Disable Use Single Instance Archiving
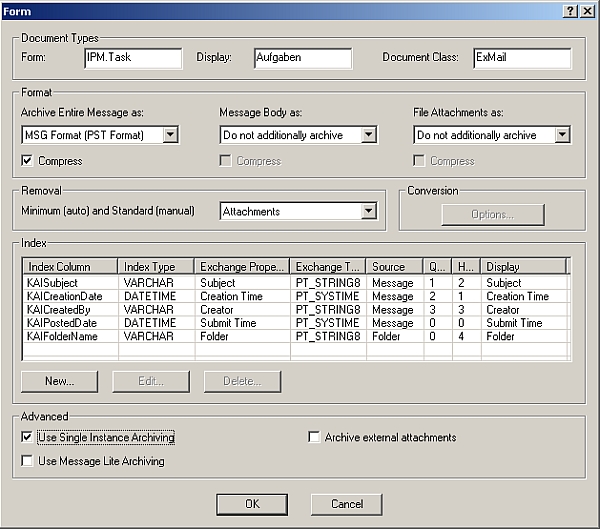 [x=28, y=437]
